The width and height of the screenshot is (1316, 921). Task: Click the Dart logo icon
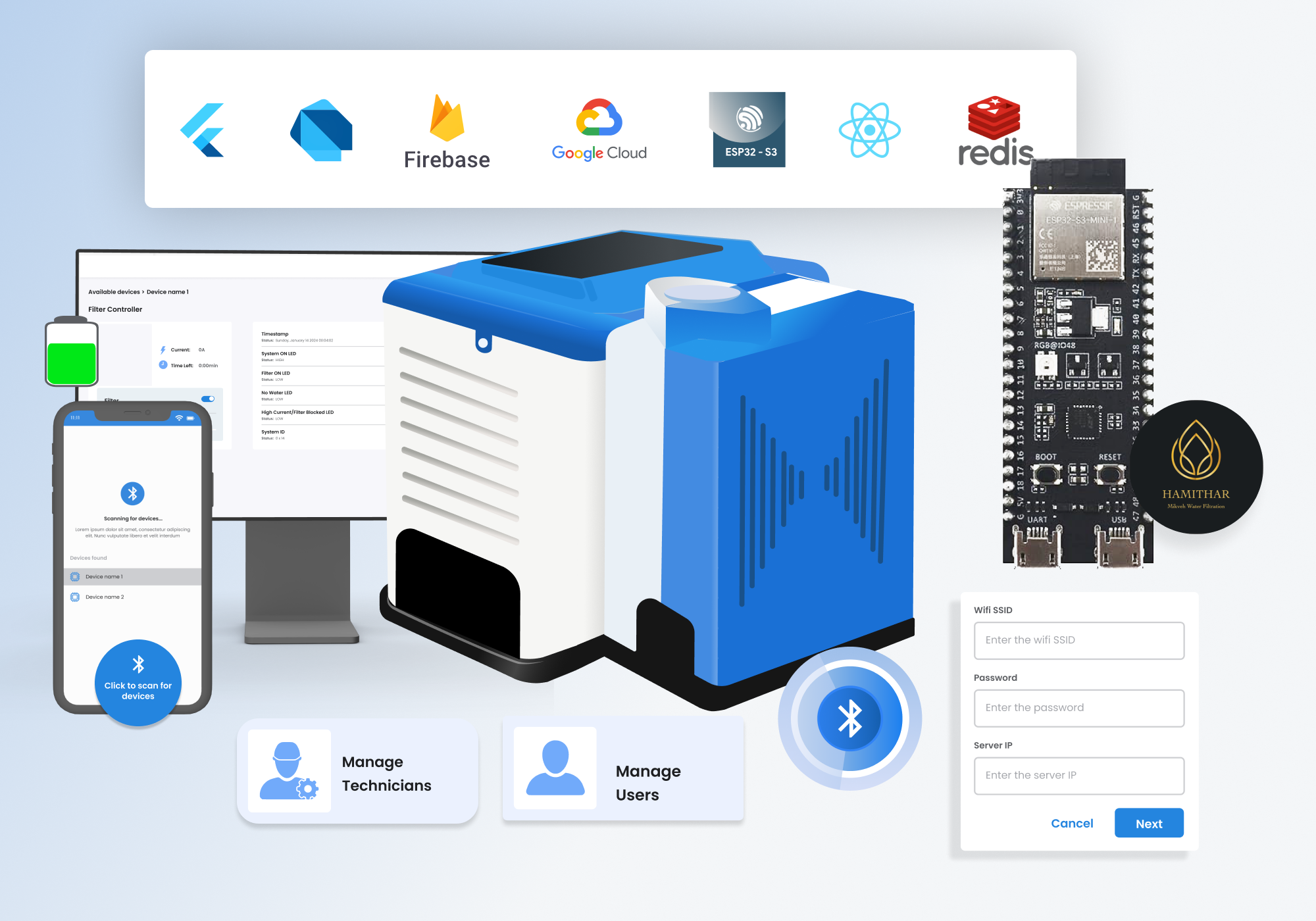tap(321, 130)
